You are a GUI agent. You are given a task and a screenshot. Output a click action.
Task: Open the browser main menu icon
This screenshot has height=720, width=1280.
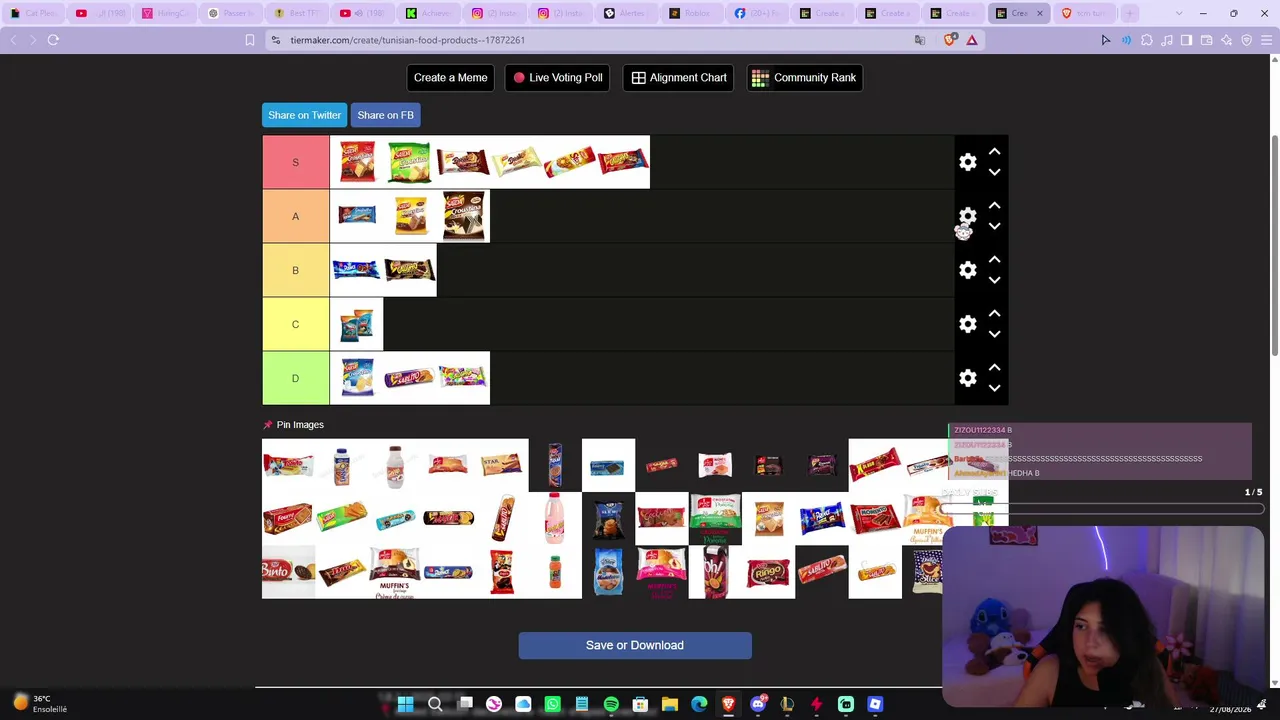pos(1267,40)
